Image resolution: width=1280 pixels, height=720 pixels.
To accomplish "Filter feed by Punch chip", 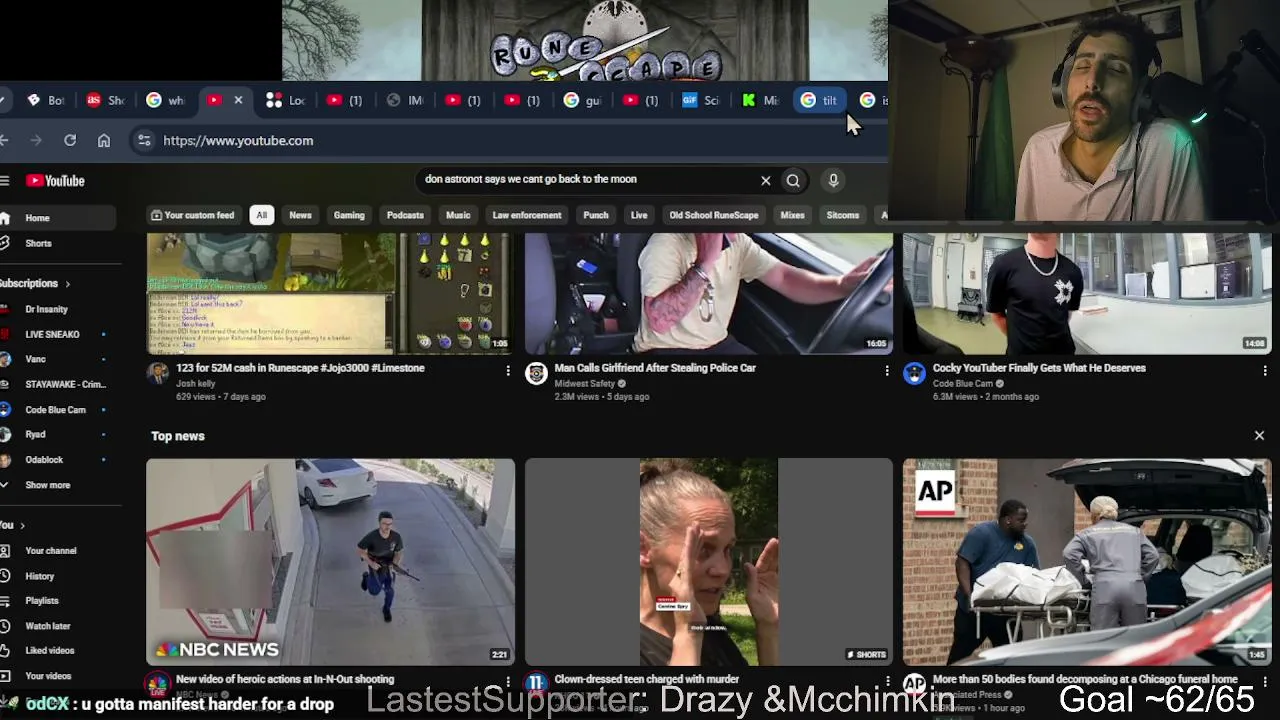I will click(596, 215).
